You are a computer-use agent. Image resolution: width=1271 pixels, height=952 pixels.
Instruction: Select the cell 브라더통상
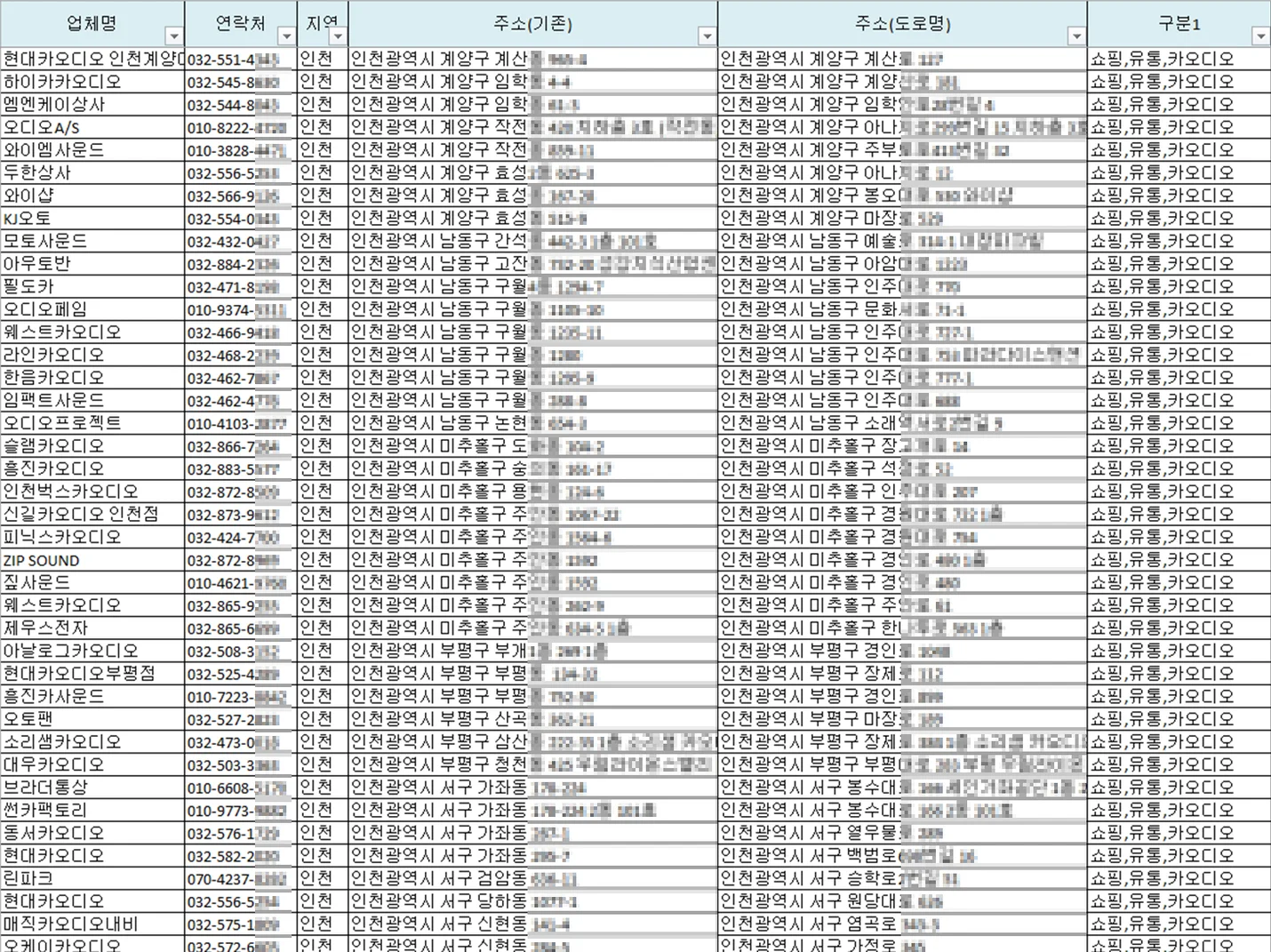coord(92,788)
